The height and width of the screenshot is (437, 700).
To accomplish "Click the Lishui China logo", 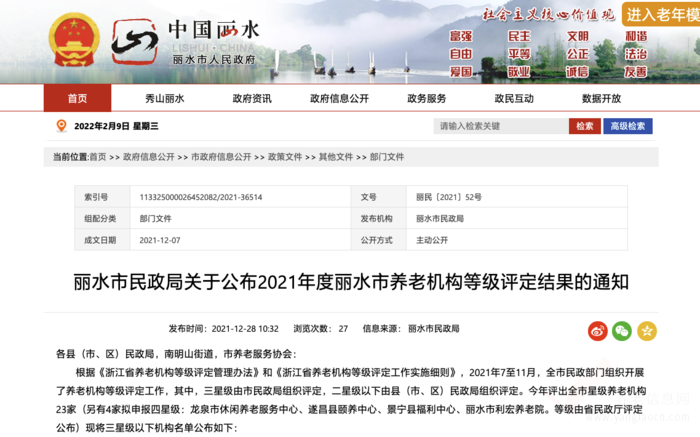I will [x=186, y=42].
